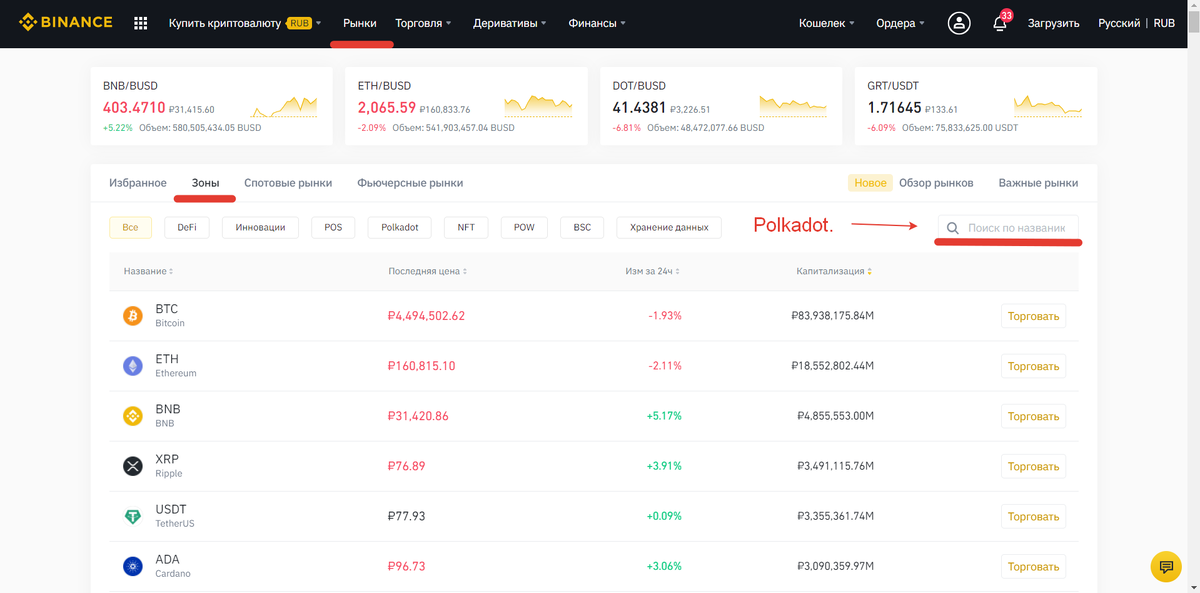The width and height of the screenshot is (1200, 593).
Task: Click the Поиск по названию field
Action: 1009,228
